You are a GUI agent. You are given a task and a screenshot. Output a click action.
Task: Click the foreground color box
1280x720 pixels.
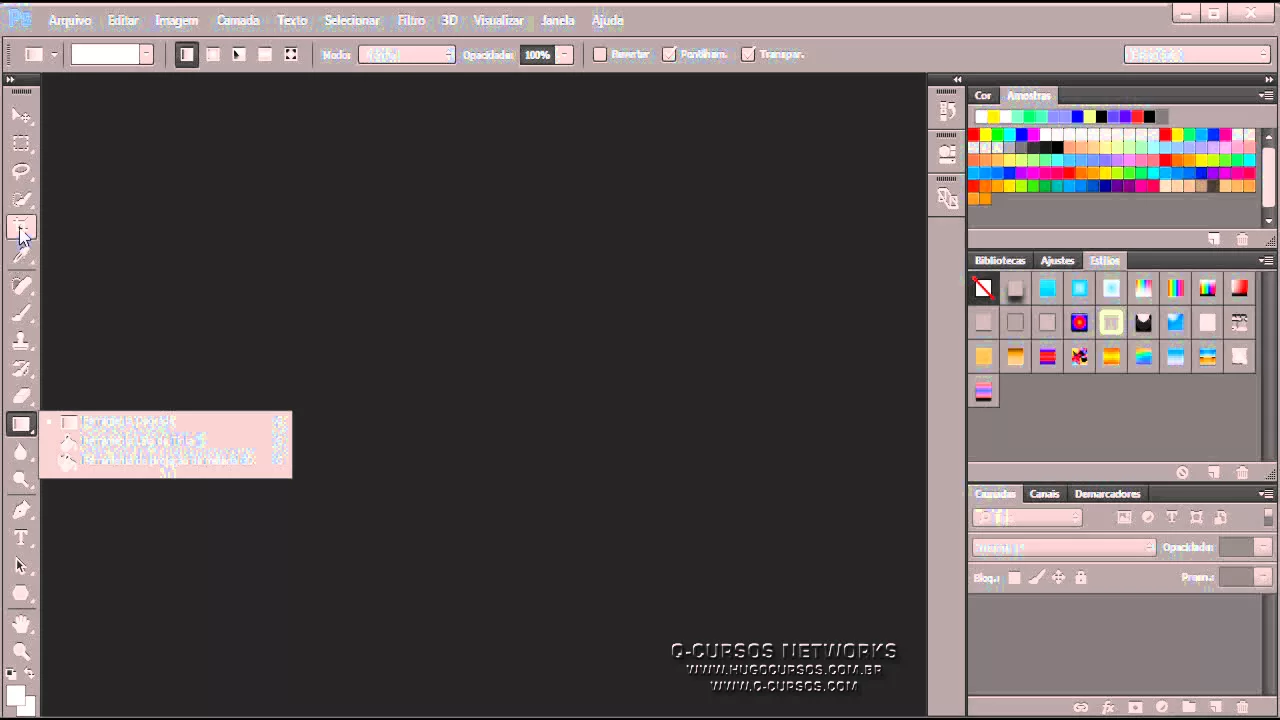[x=16, y=696]
